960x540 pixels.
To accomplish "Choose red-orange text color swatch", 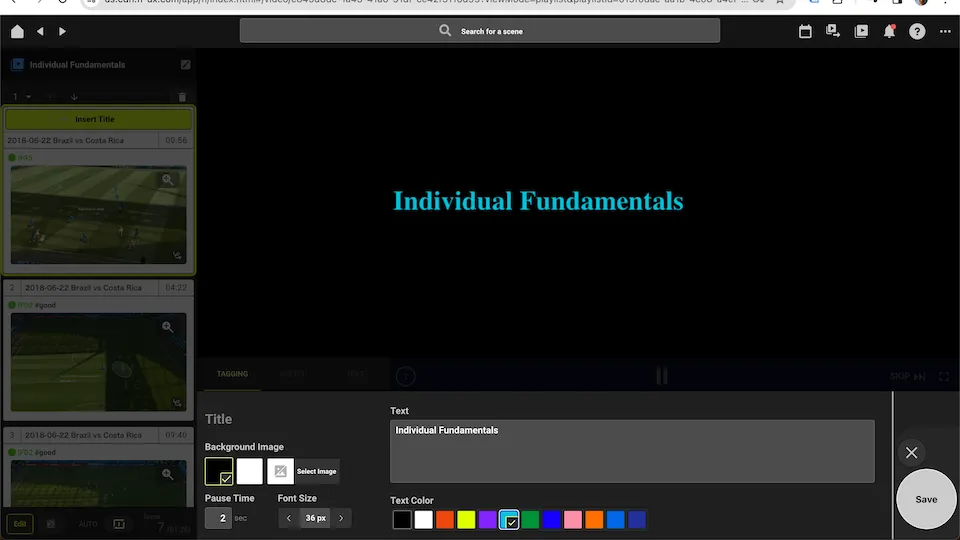I will point(445,519).
